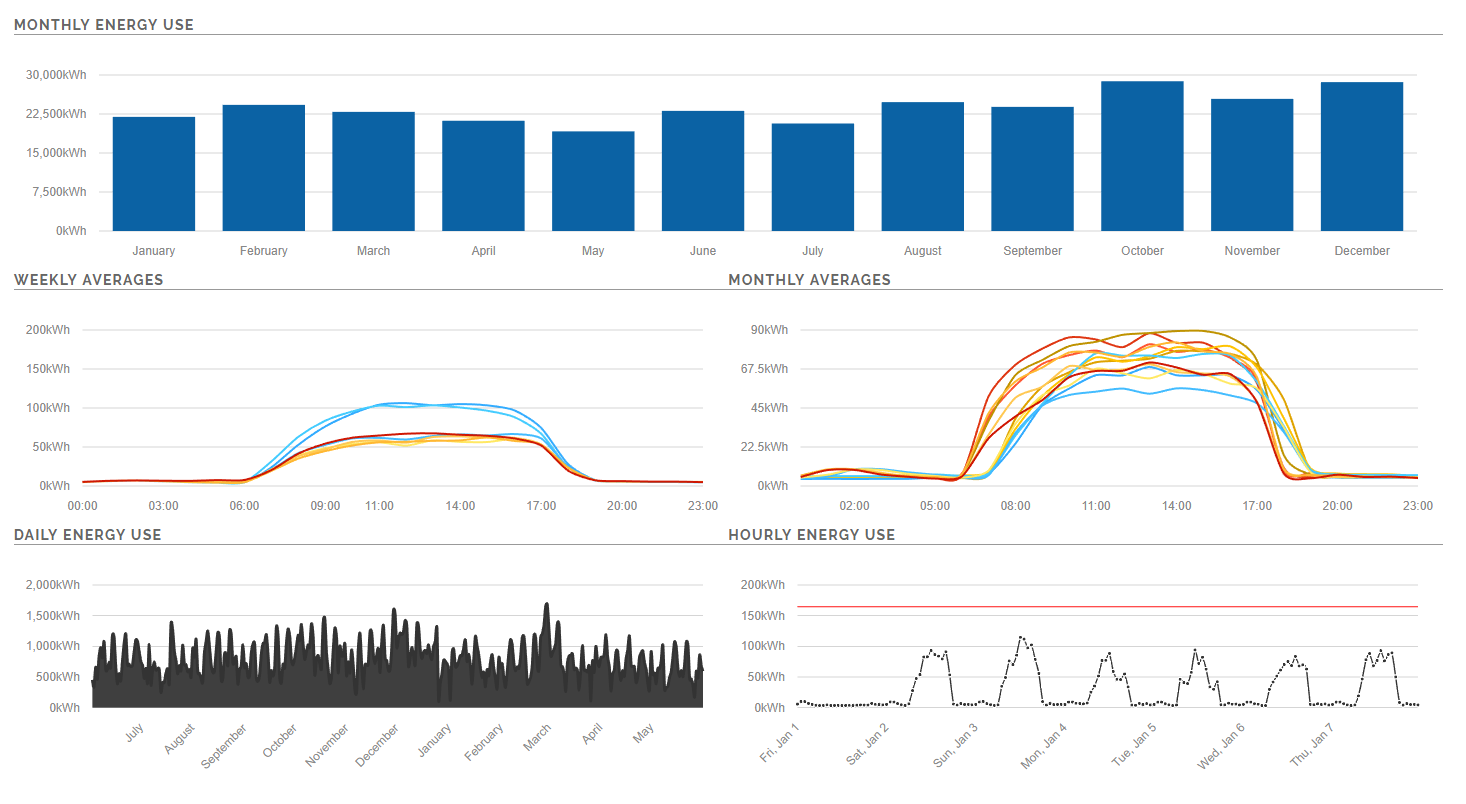1466x804 pixels.
Task: Click the top blue curve in Weekly Averages
Action: click(400, 404)
